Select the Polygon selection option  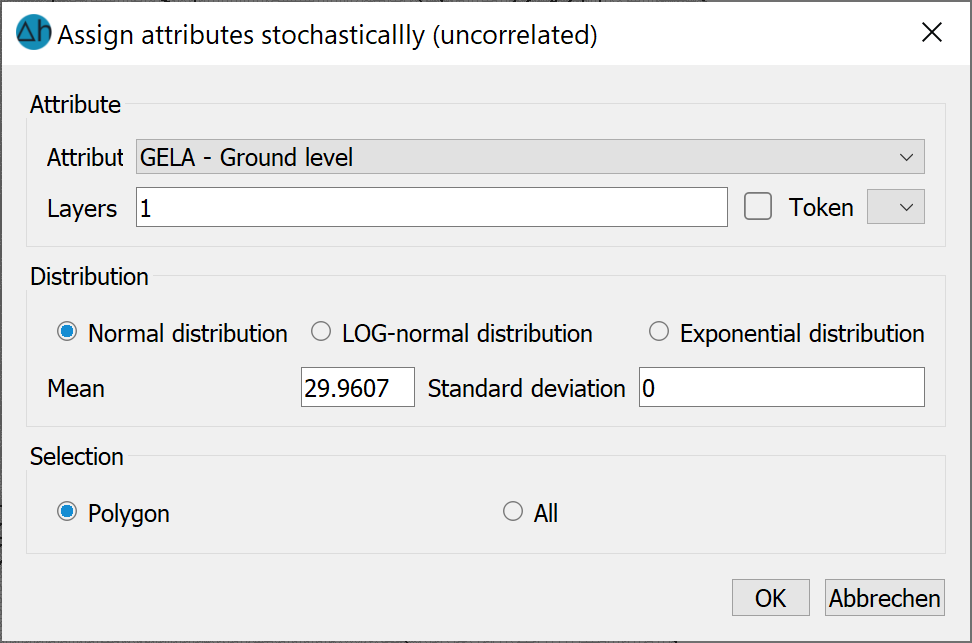(x=67, y=512)
